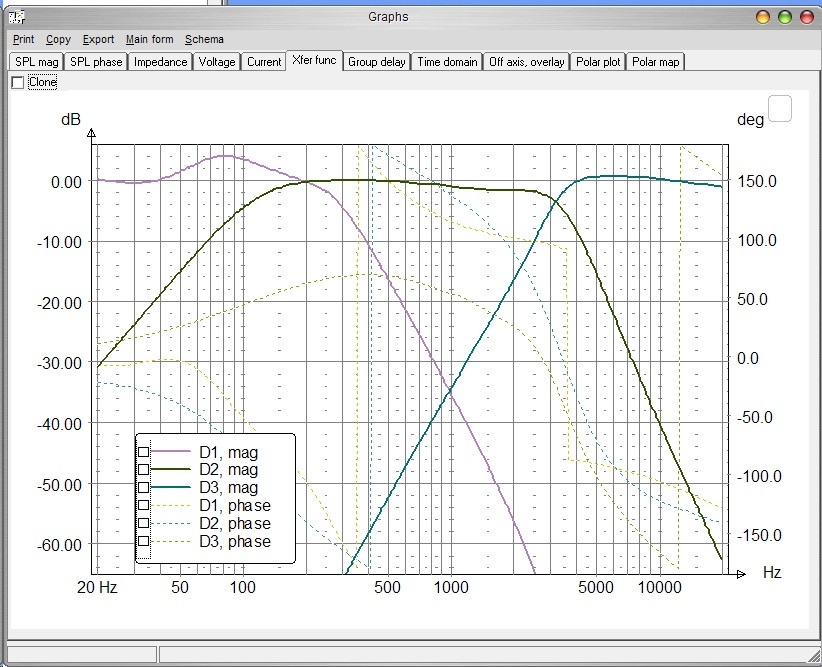Click the D1, phase legend label
822x667 pixels.
coord(235,505)
